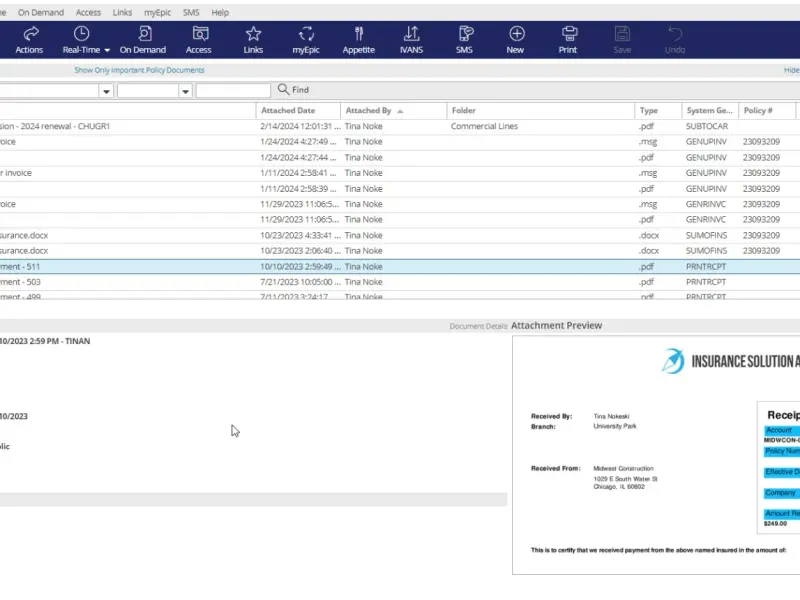Screen dimensions: 800x600
Task: Click the New plus icon
Action: [x=517, y=34]
